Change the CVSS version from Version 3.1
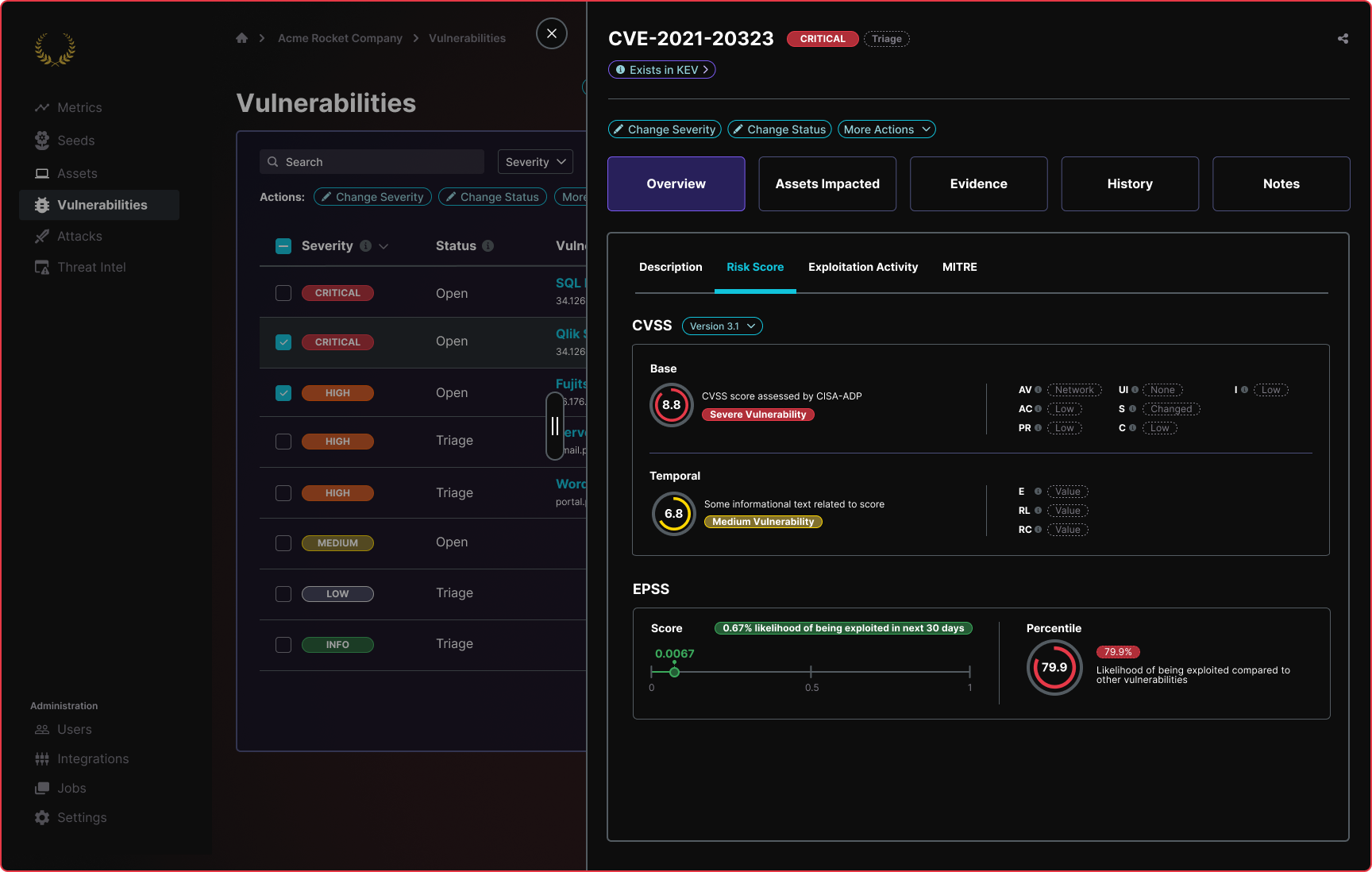Screen dimensions: 1372x872 pos(722,326)
